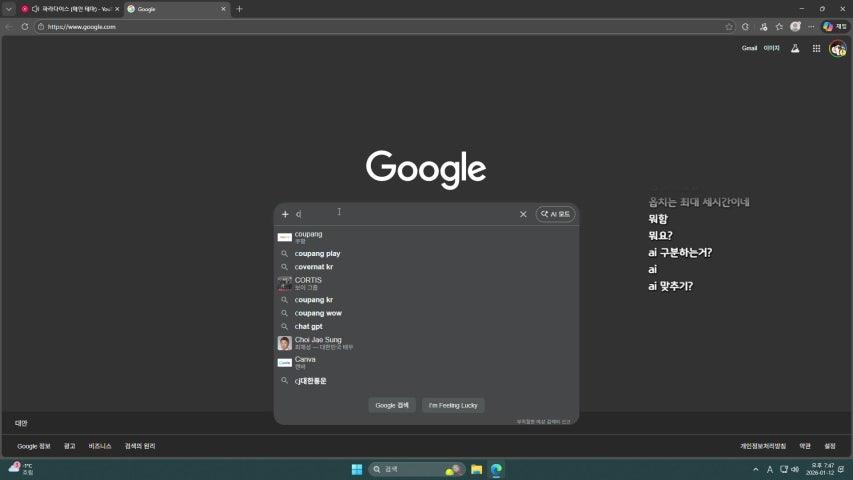Open the Google account avatar
Screen dimensions: 853x480
838,49
